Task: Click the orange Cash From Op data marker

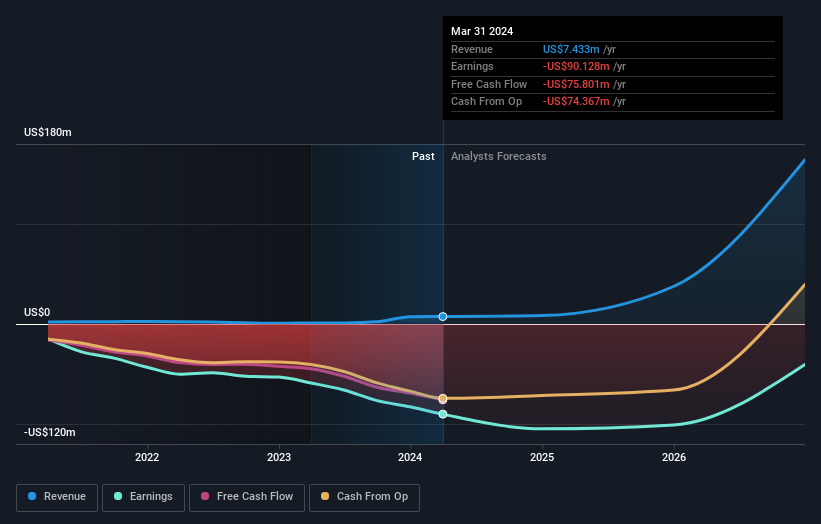Action: (443, 399)
